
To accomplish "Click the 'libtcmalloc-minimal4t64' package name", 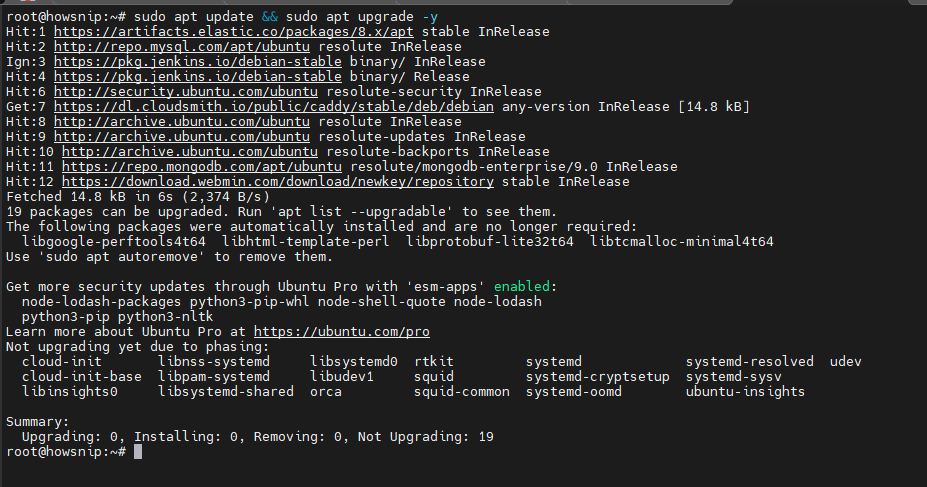I will coord(682,242).
